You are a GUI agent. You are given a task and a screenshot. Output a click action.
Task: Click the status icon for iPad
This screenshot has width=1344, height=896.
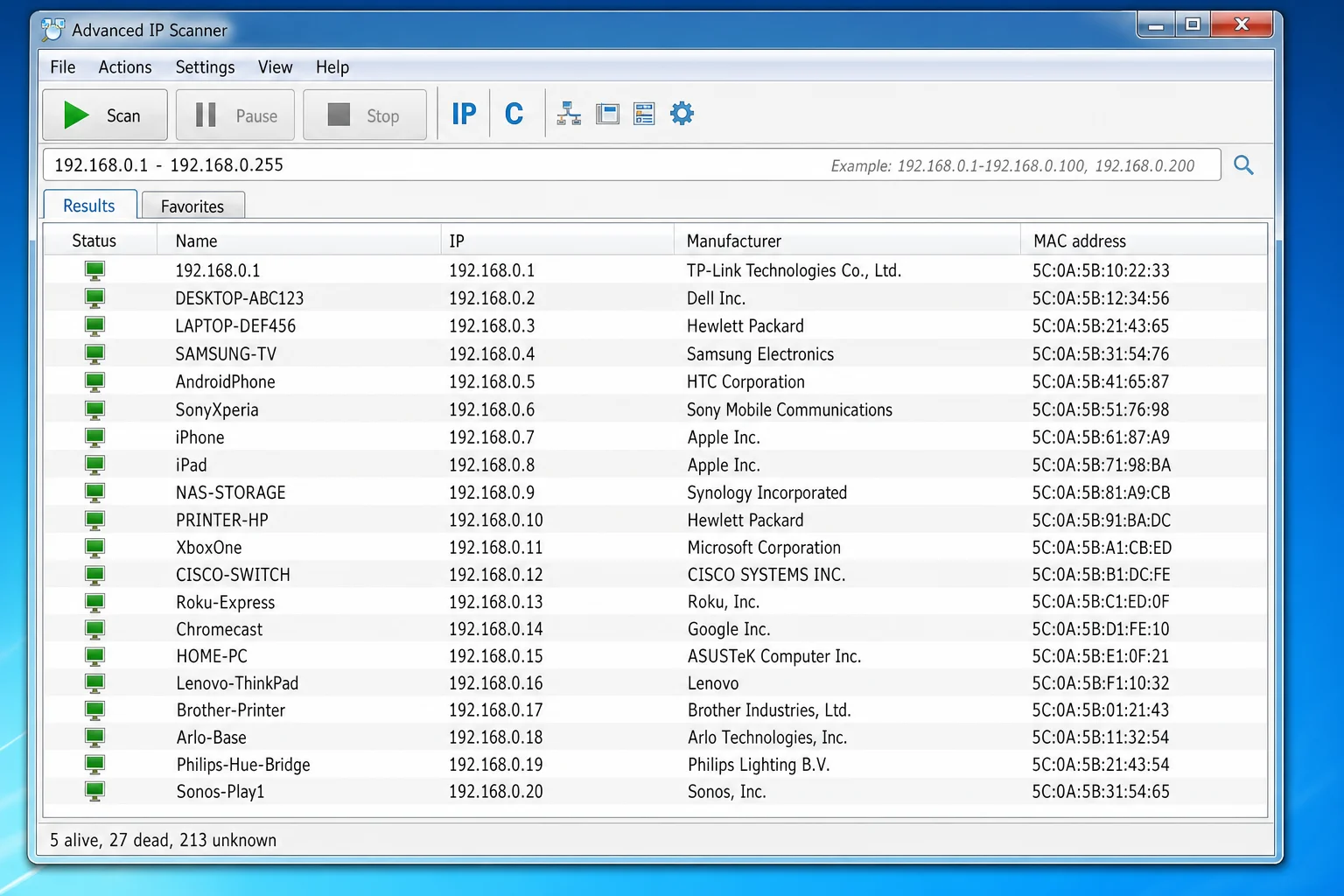pos(94,465)
